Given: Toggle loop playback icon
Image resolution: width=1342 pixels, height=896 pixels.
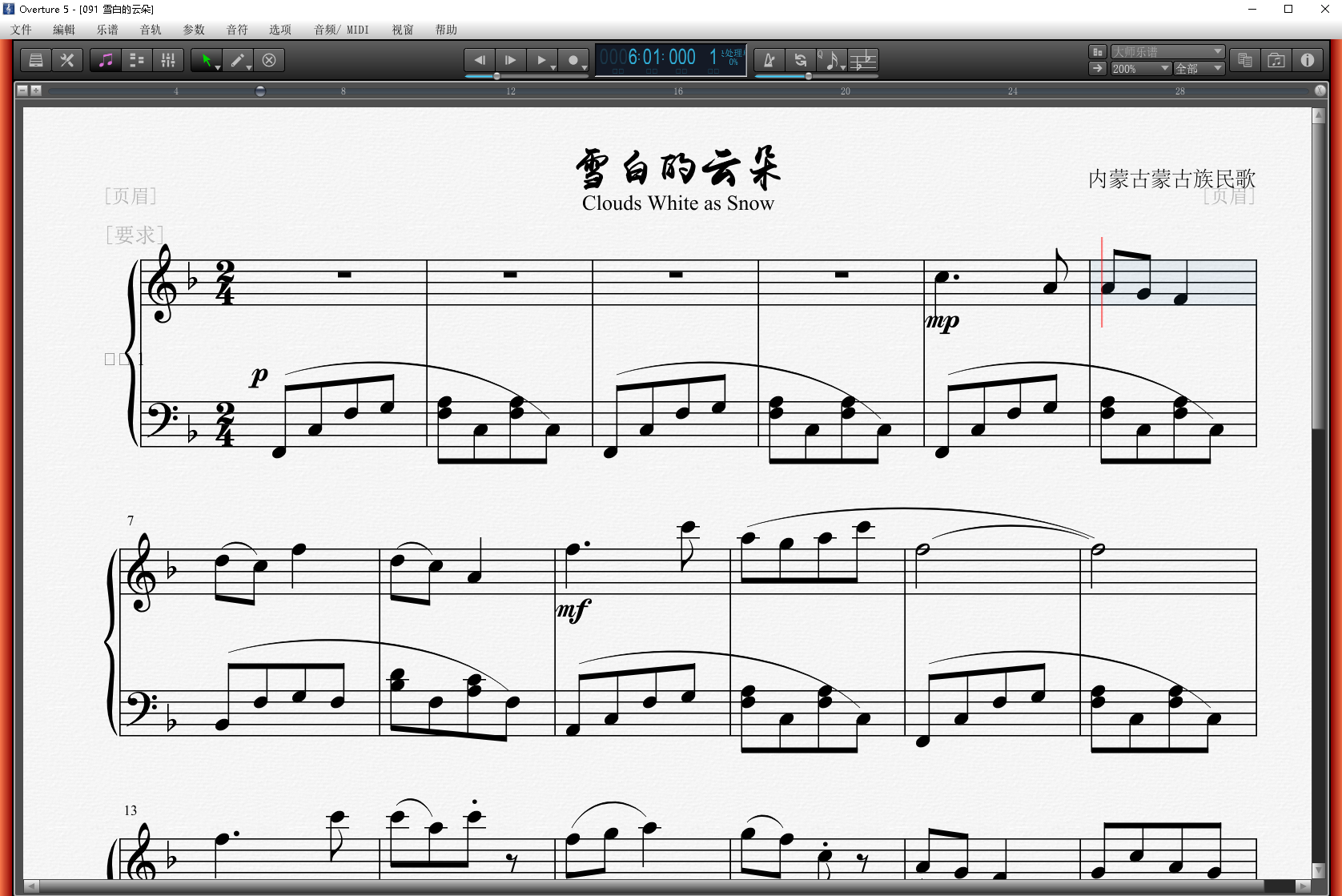Looking at the screenshot, I should [801, 60].
